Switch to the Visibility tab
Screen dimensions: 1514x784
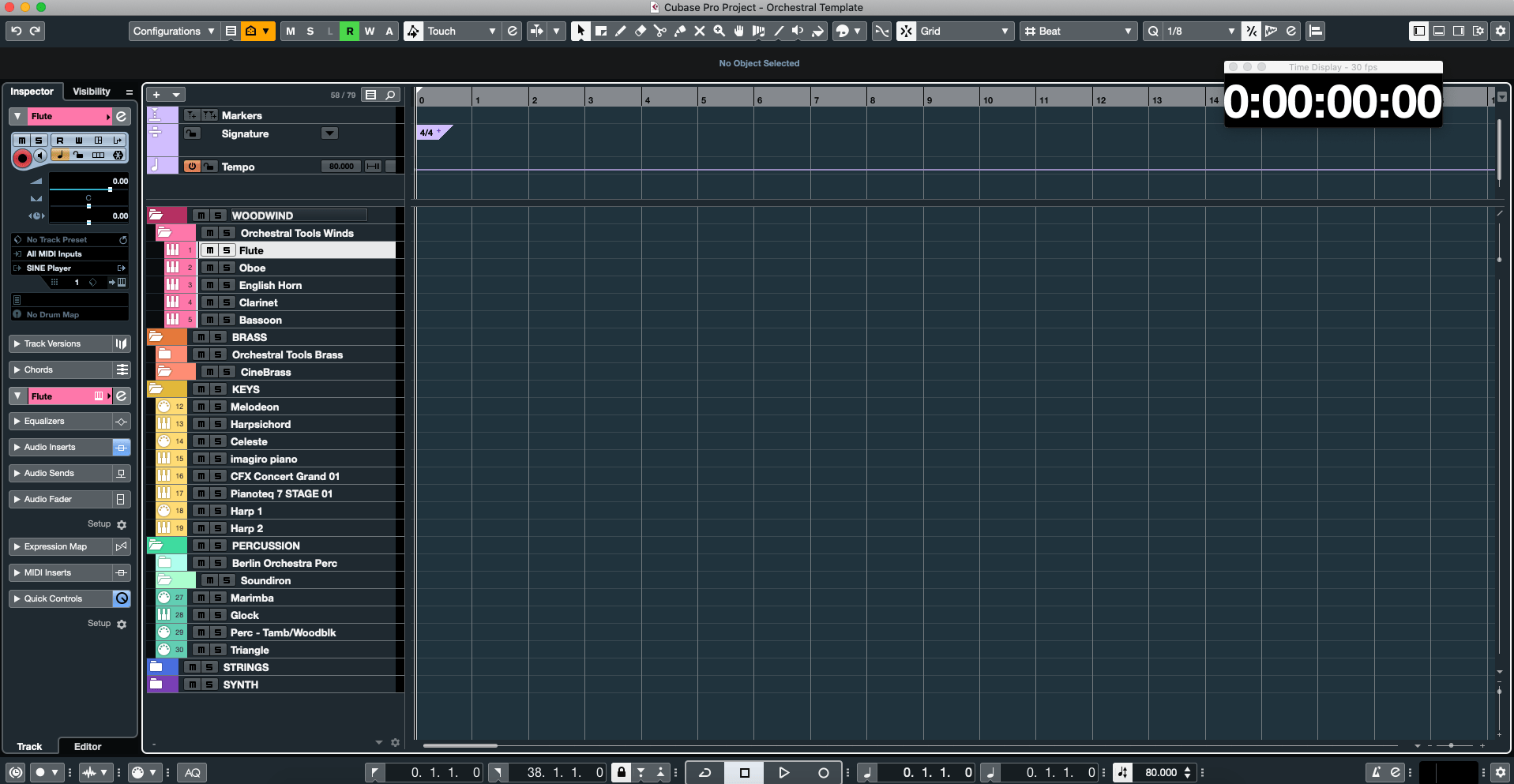[92, 92]
